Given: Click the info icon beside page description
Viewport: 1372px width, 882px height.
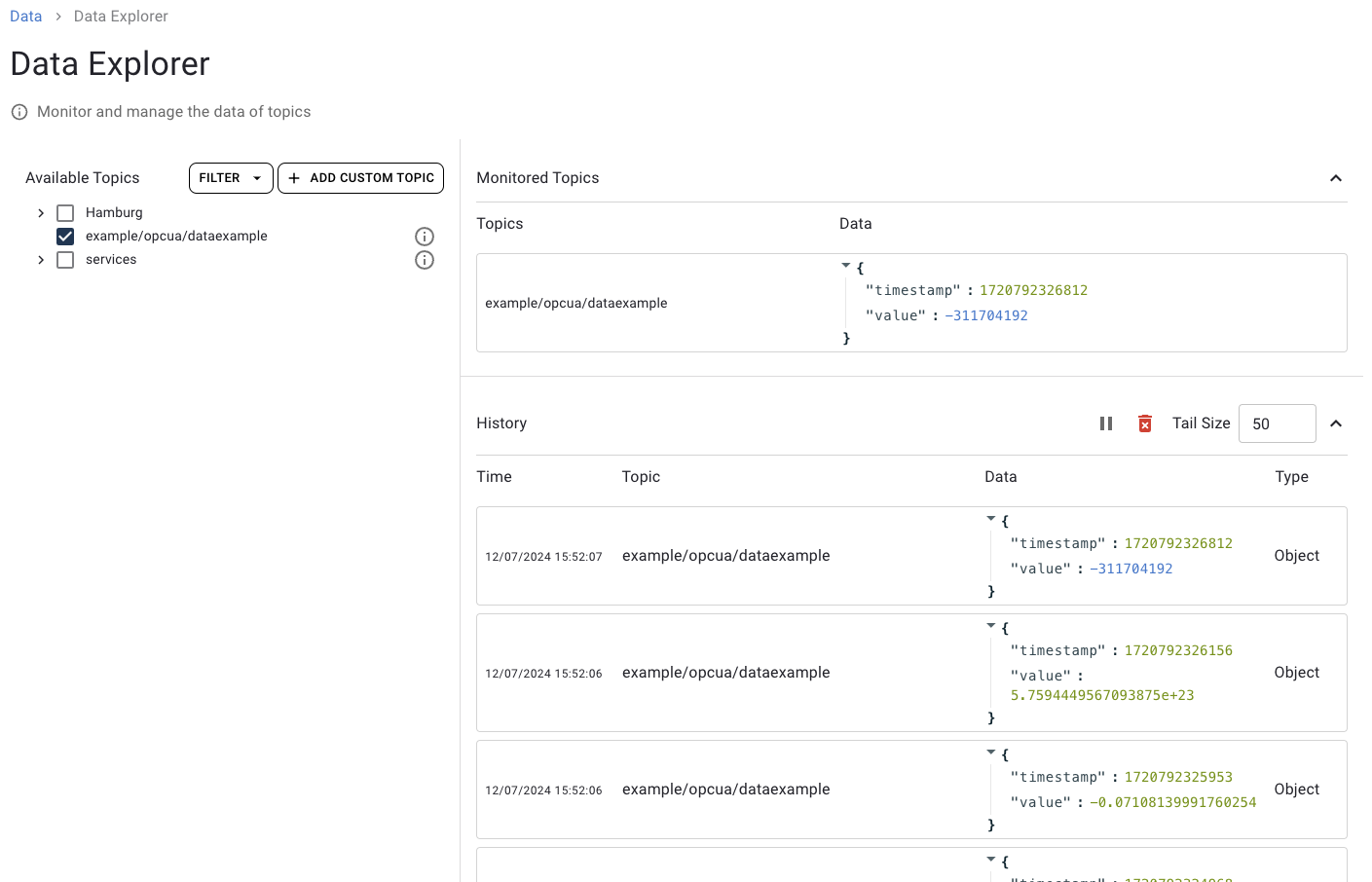Looking at the screenshot, I should click(x=19, y=112).
